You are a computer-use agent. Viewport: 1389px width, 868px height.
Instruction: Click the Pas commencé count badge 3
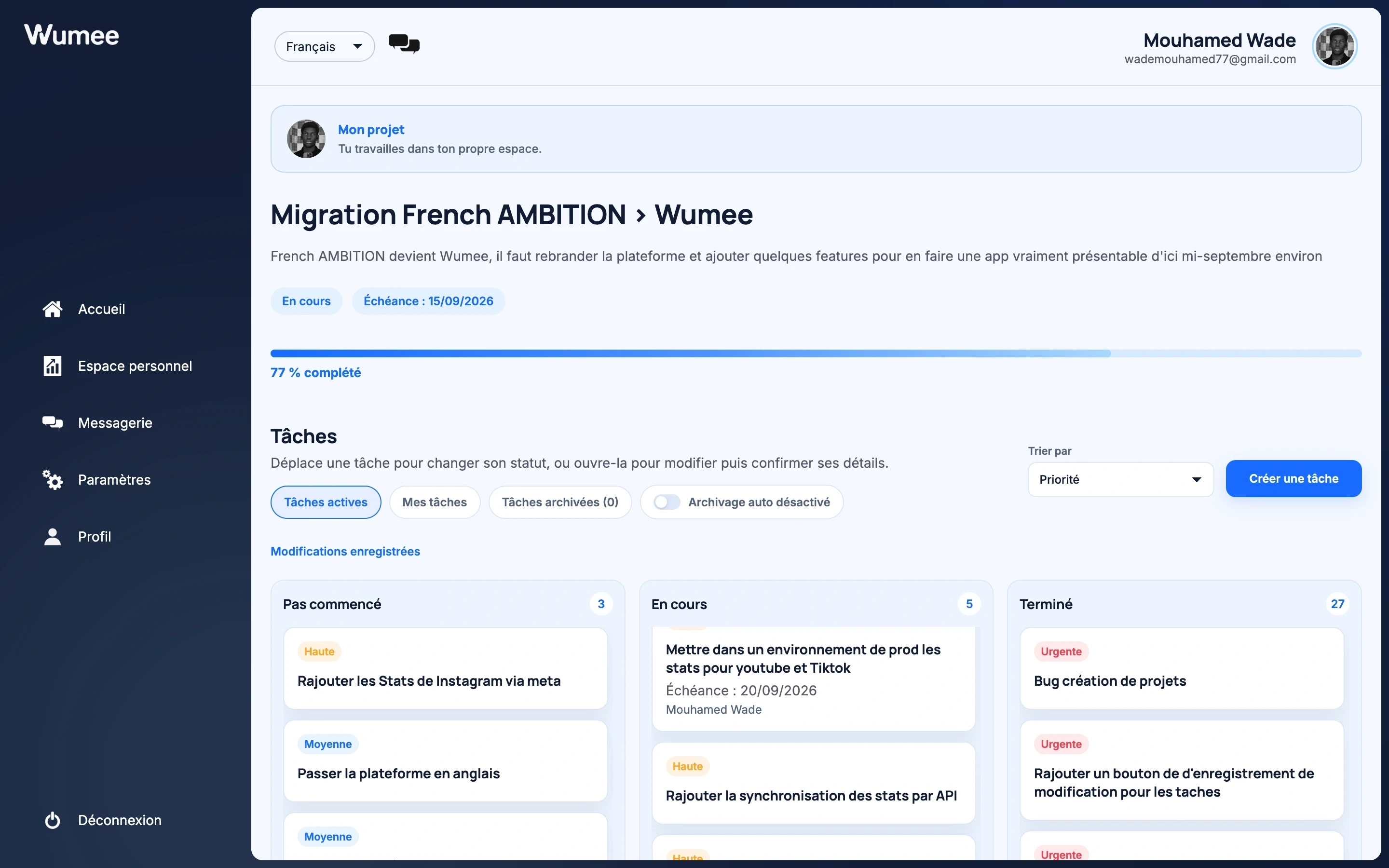pyautogui.click(x=601, y=604)
